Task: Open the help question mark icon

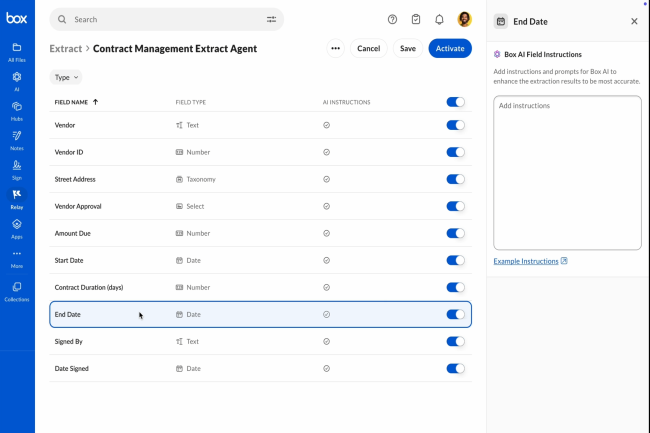Action: 392,19
